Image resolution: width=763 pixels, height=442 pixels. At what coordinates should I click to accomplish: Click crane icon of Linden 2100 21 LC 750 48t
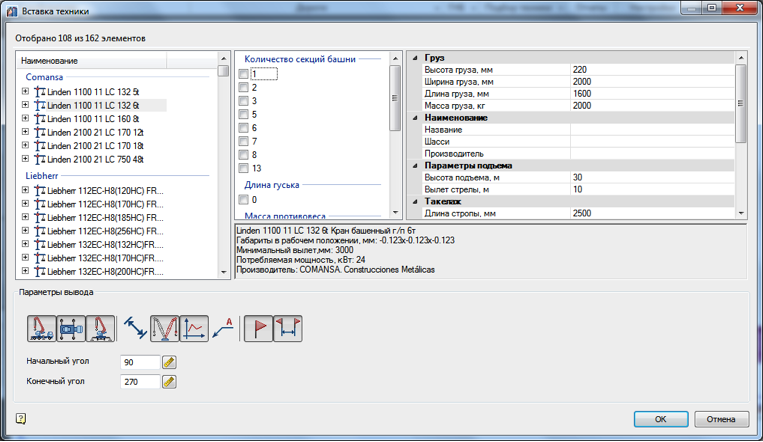pyautogui.click(x=40, y=159)
